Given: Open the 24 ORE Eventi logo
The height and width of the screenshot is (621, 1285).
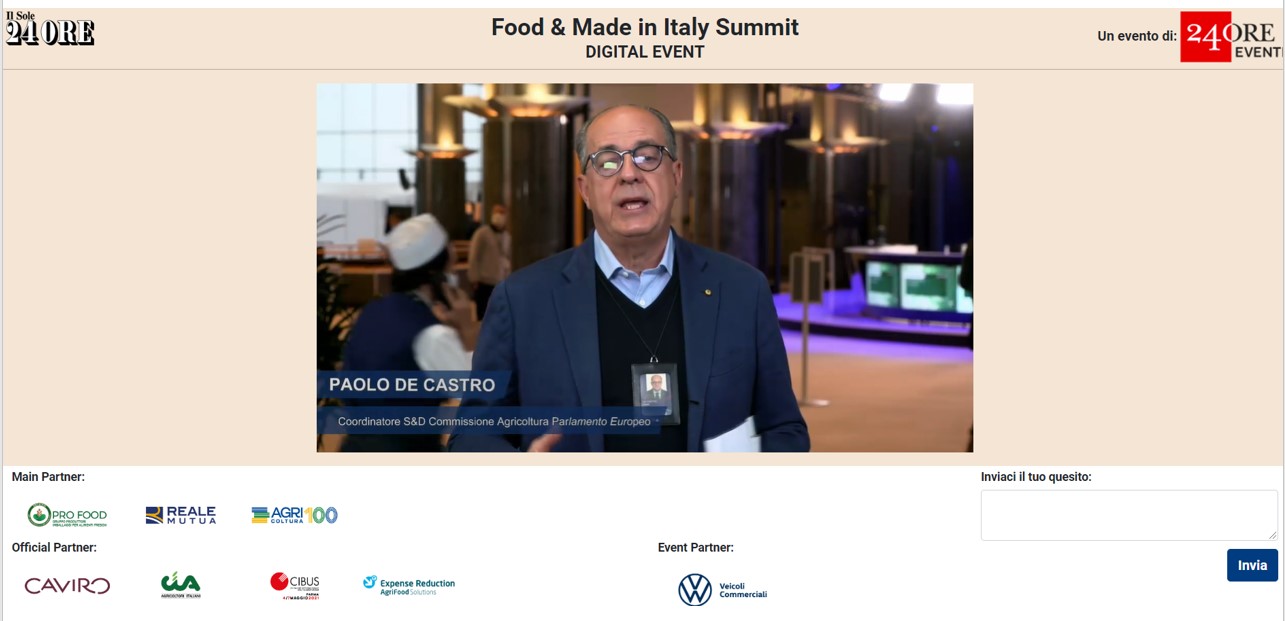Looking at the screenshot, I should 1231,37.
